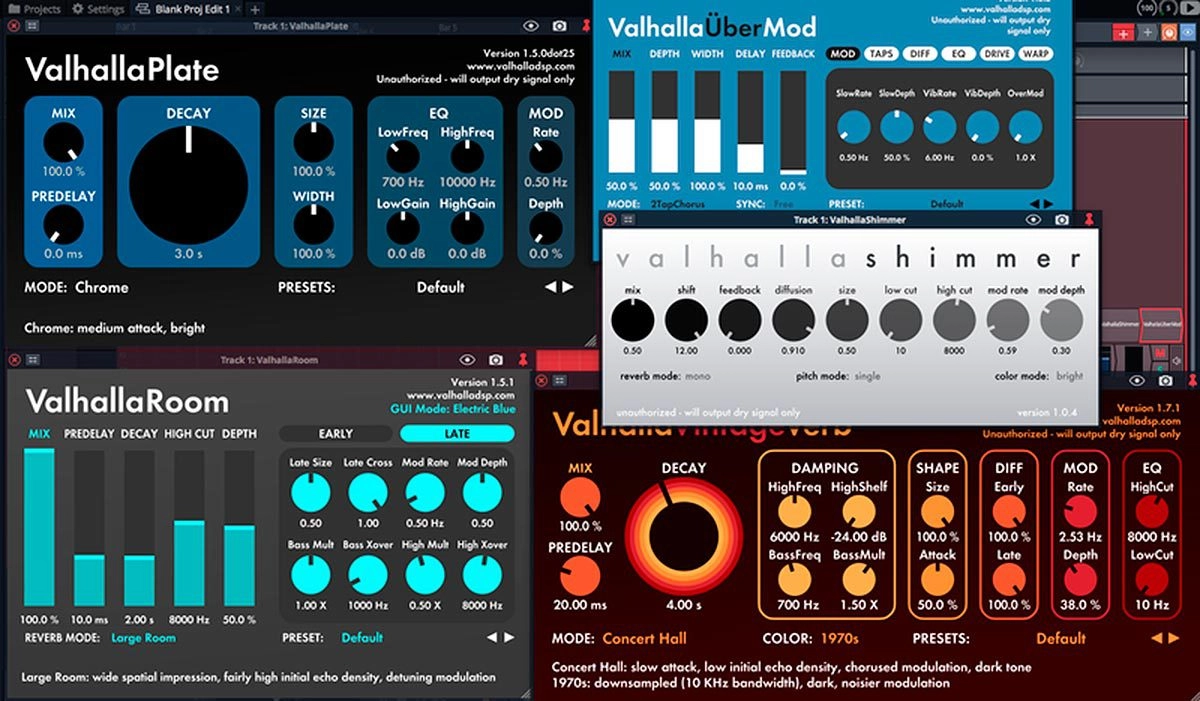Open the Settings gear icon

click(x=77, y=7)
